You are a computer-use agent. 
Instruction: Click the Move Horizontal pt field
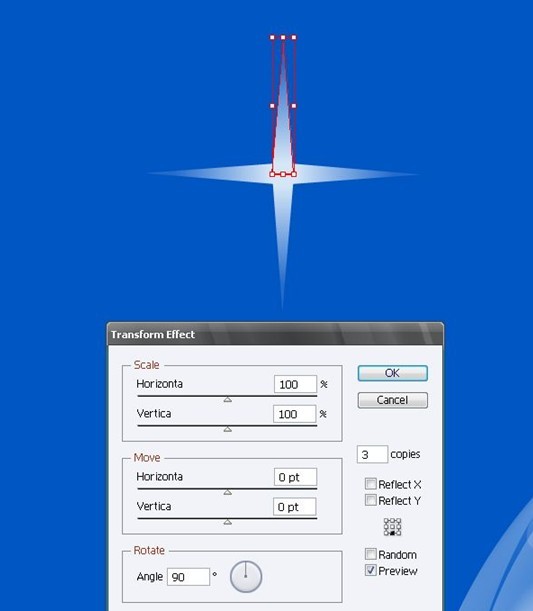click(295, 477)
